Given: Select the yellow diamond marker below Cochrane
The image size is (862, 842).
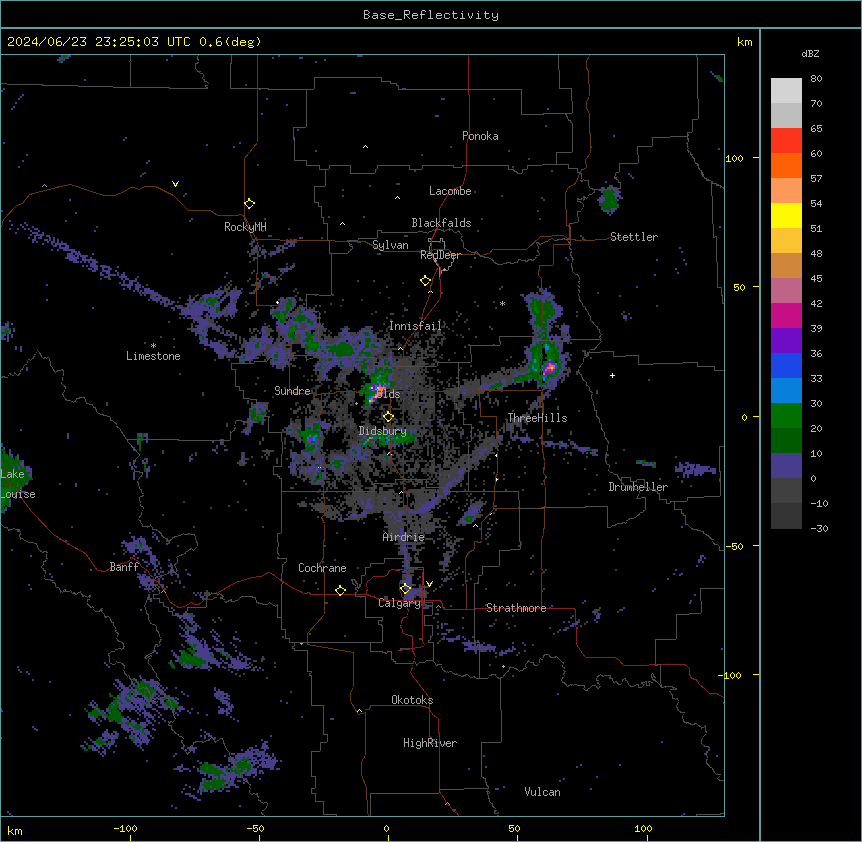Looking at the screenshot, I should 340,590.
